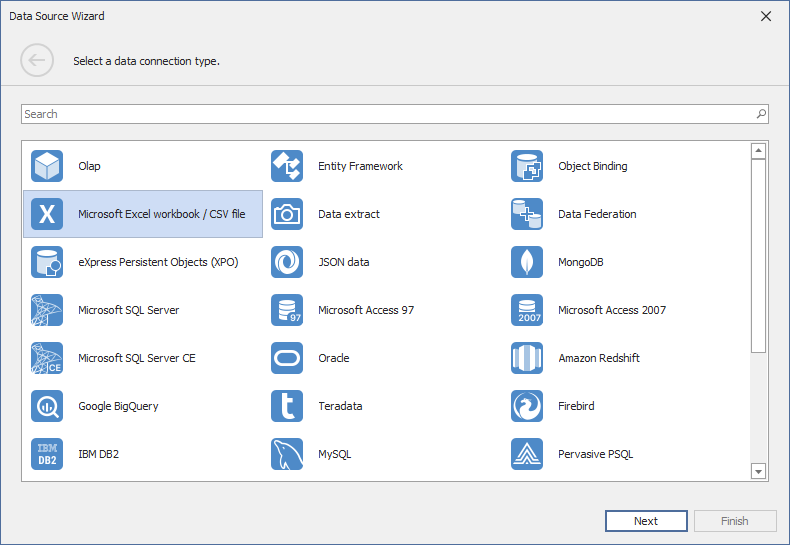Select the Data Federation label
The image size is (790, 545).
click(597, 214)
